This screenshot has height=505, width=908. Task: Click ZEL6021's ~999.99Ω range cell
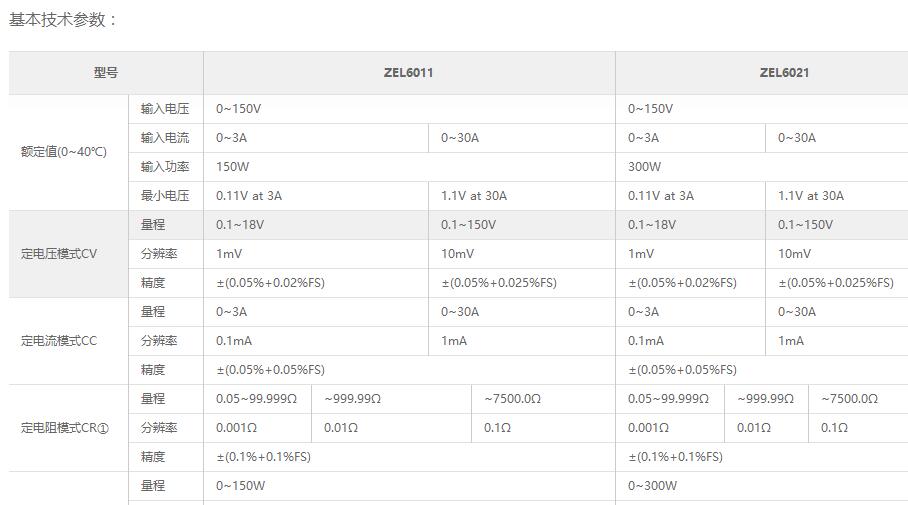[766, 399]
